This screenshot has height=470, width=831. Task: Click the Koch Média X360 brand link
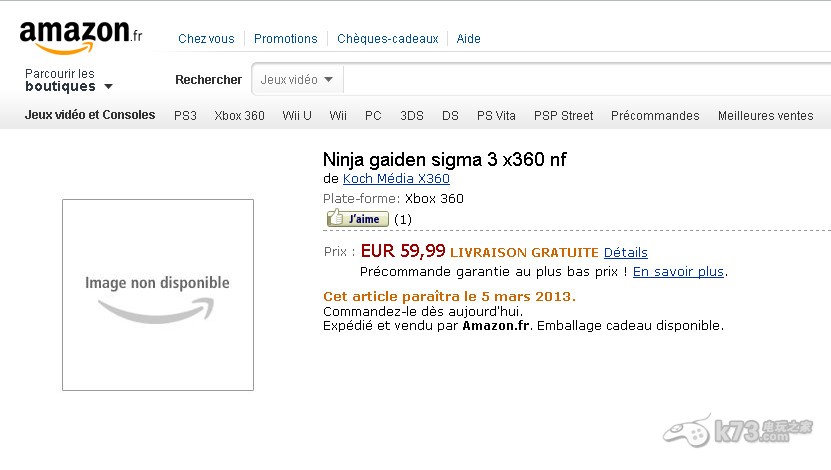[x=396, y=179]
